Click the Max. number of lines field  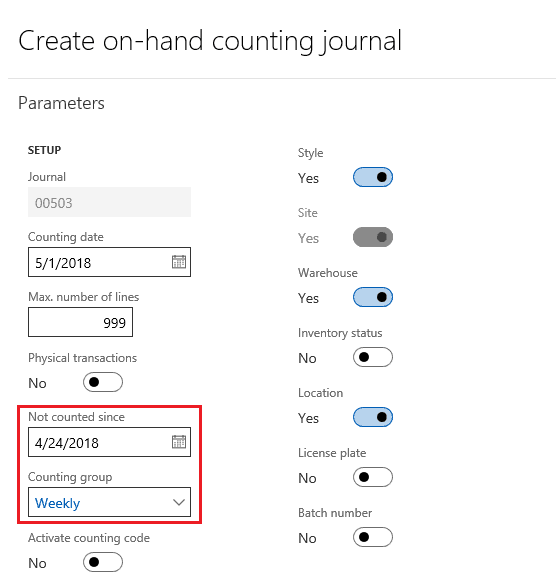pyautogui.click(x=80, y=322)
